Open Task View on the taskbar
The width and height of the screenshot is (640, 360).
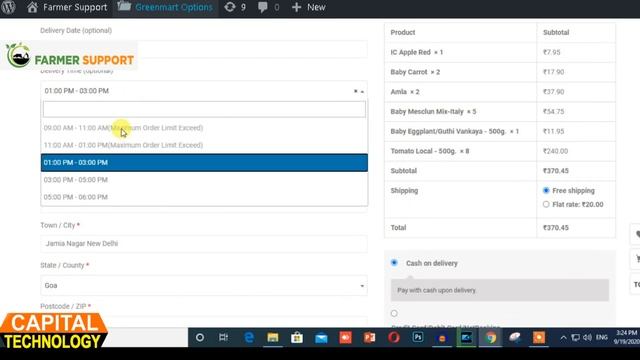pyautogui.click(x=223, y=338)
